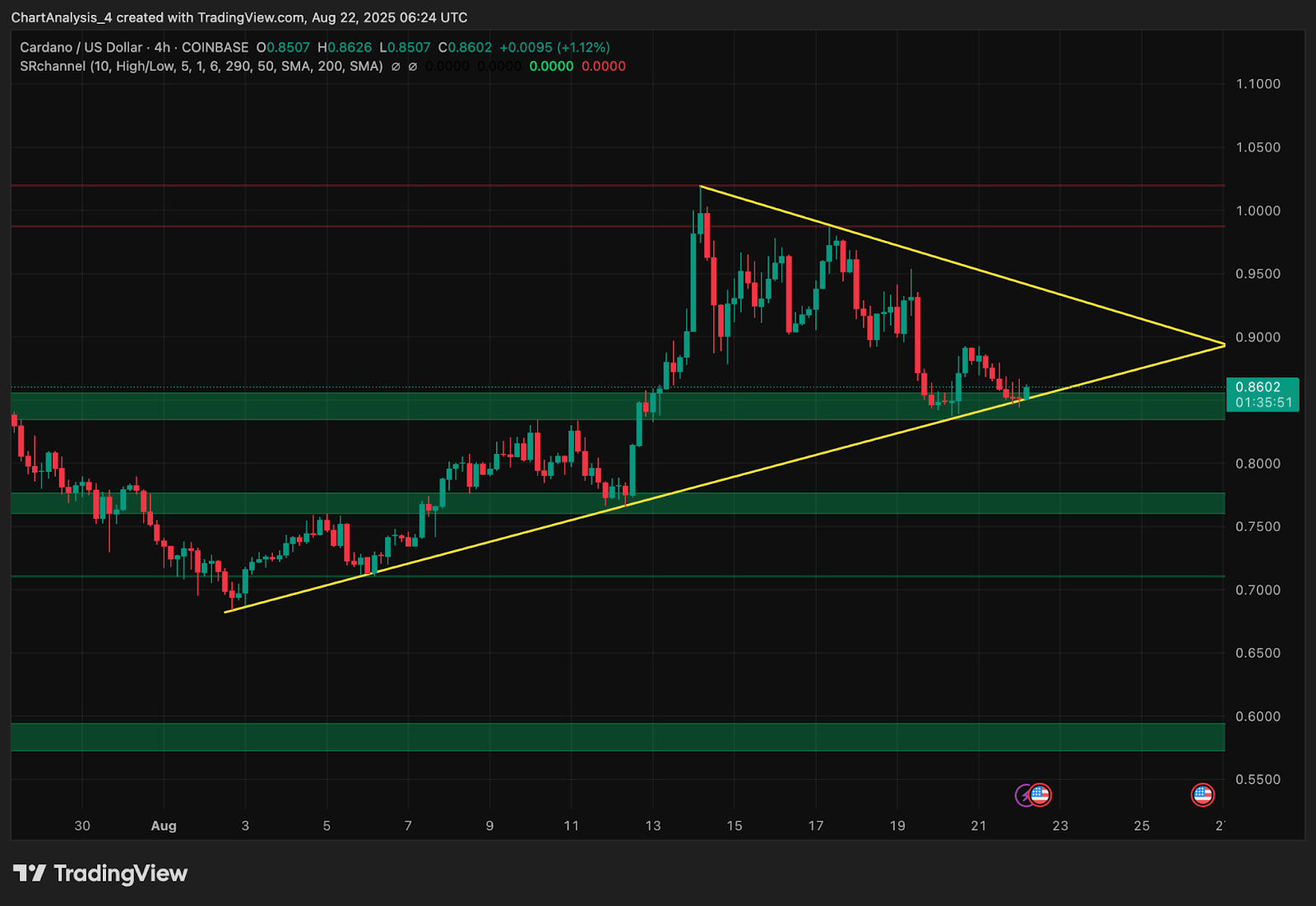The width and height of the screenshot is (1316, 906).
Task: Click the current price tag 0.8602
Action: pyautogui.click(x=1258, y=387)
